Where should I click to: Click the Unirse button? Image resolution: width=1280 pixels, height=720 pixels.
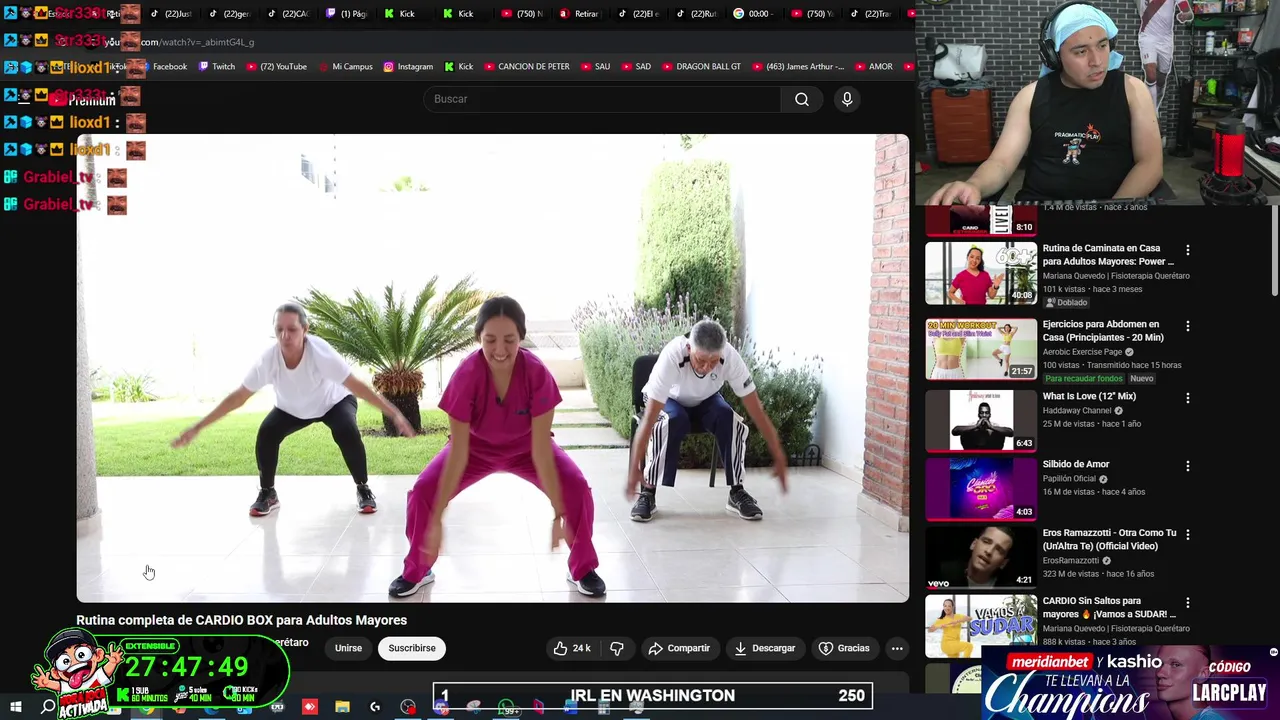pos(348,648)
